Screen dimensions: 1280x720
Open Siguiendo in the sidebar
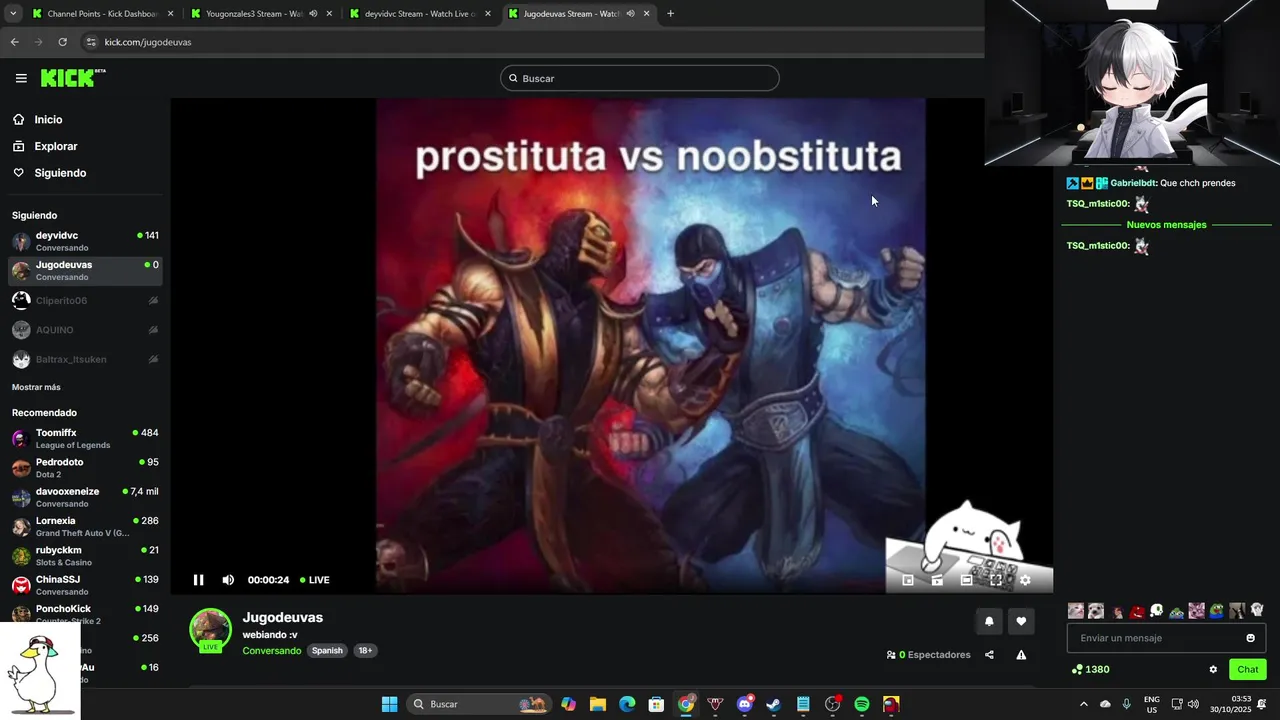(x=49, y=173)
